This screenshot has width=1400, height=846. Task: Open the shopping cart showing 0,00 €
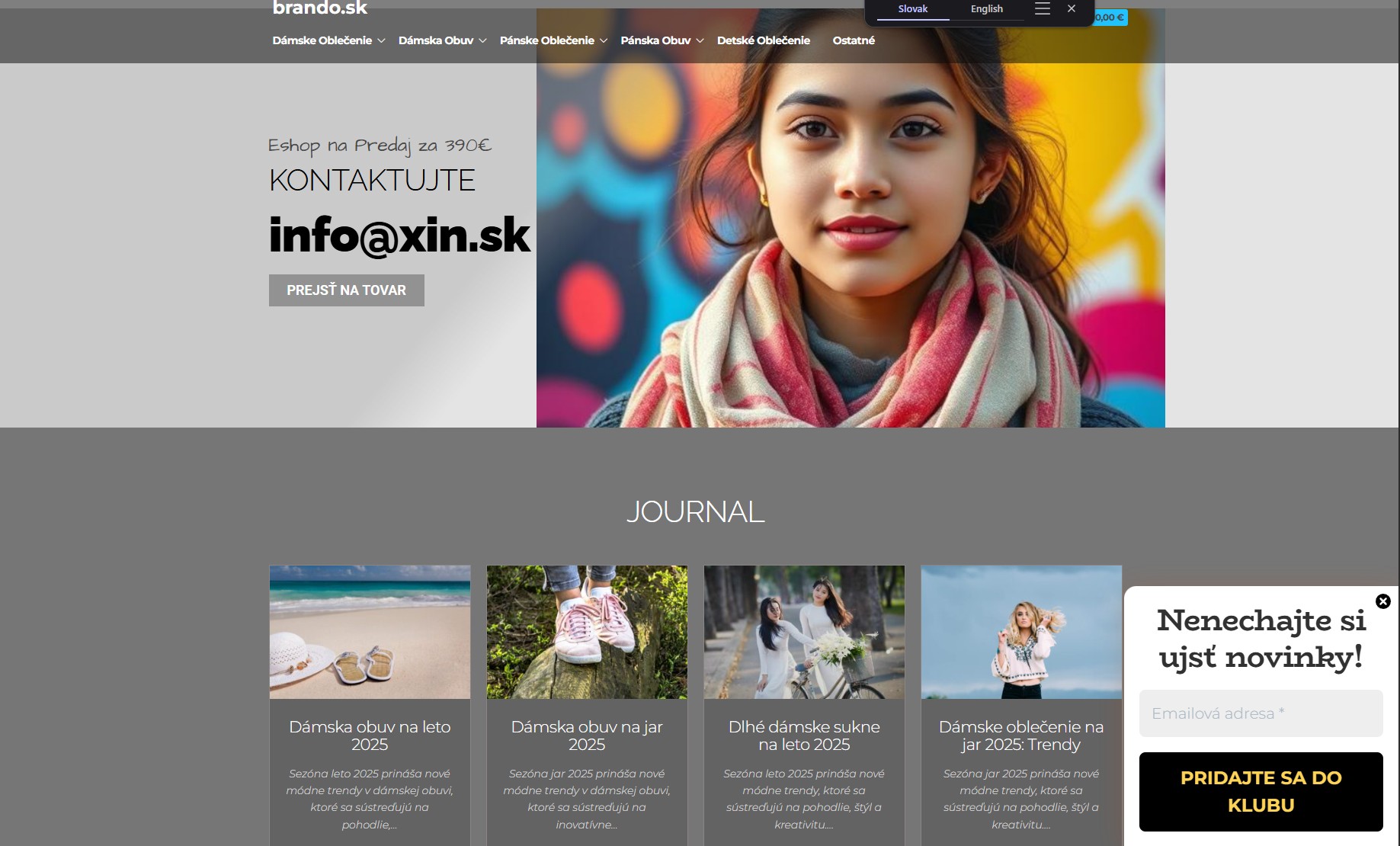(1110, 18)
